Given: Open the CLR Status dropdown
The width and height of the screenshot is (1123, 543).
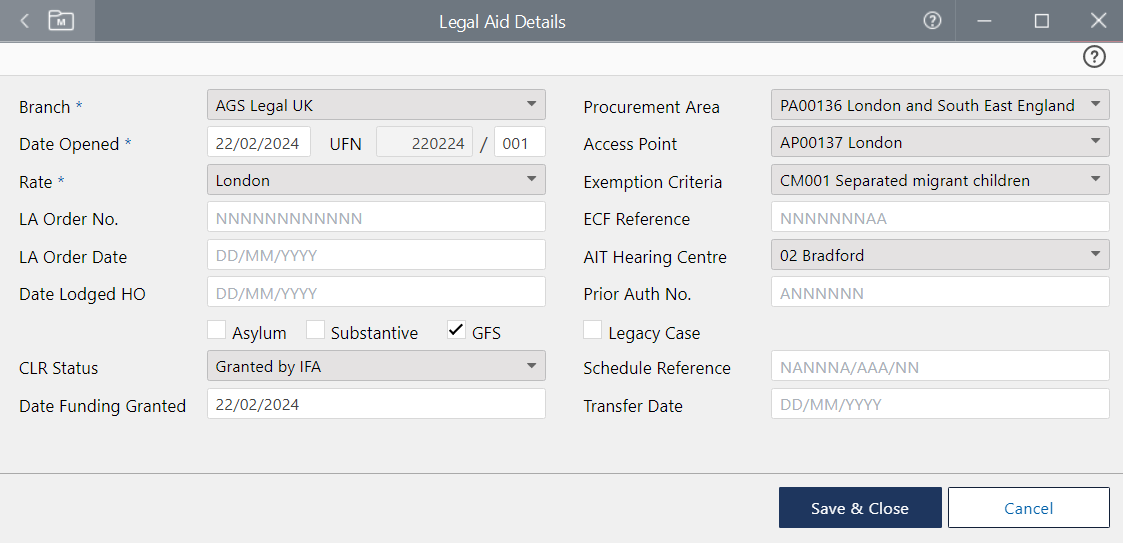Looking at the screenshot, I should pos(376,366).
